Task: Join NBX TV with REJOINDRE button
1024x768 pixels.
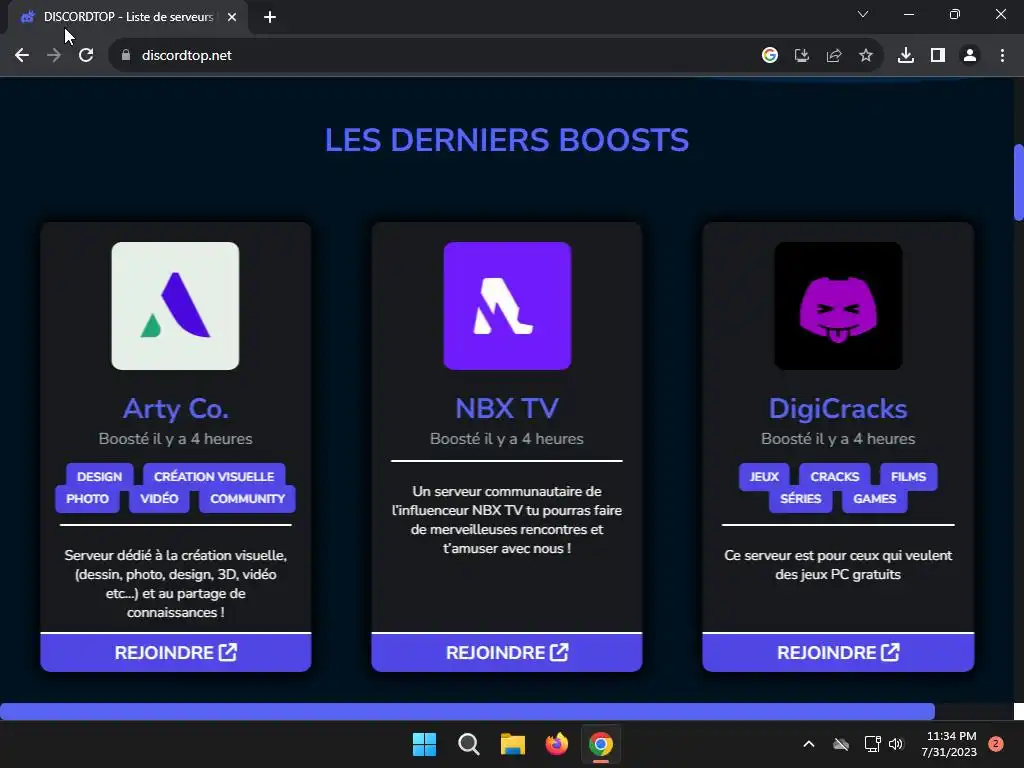Action: pos(507,652)
